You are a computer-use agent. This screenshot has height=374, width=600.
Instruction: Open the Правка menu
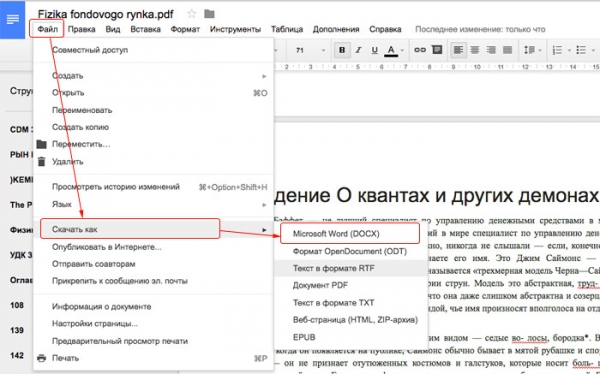pos(82,29)
